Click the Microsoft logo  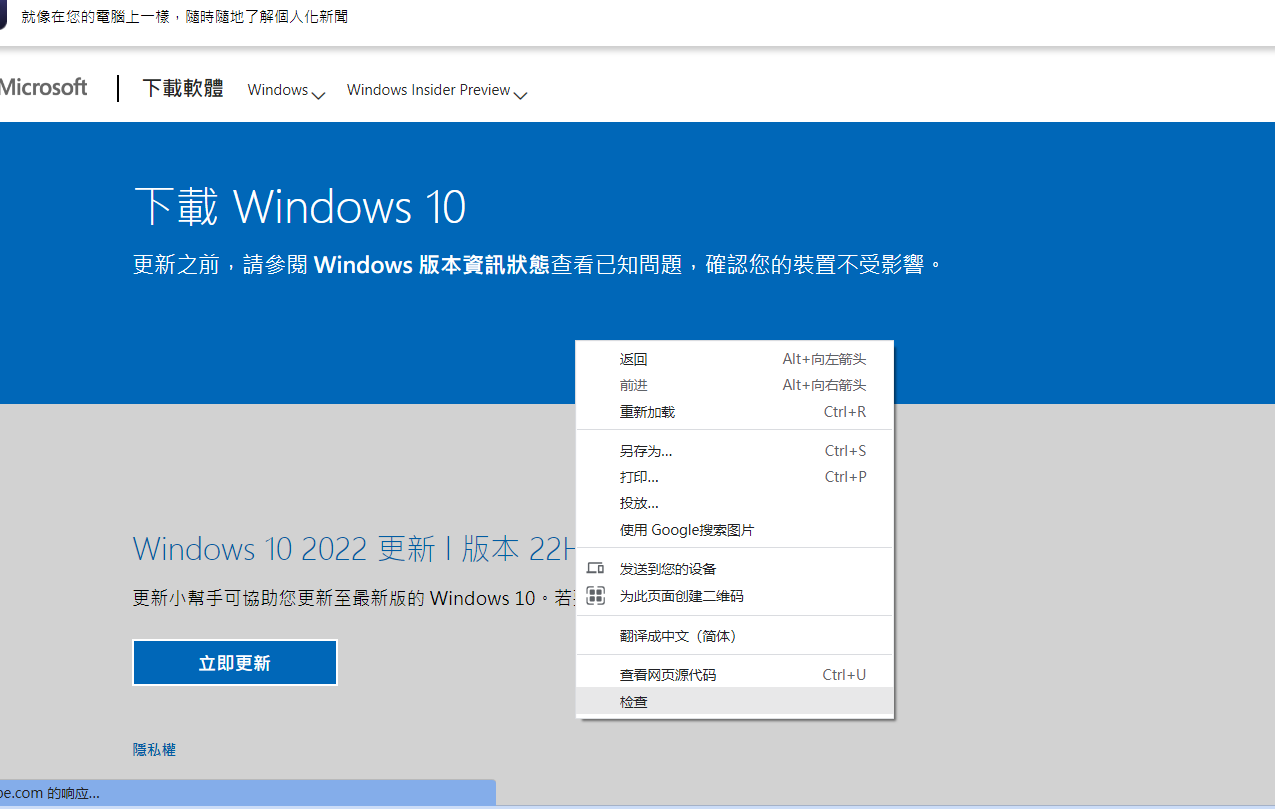click(43, 88)
